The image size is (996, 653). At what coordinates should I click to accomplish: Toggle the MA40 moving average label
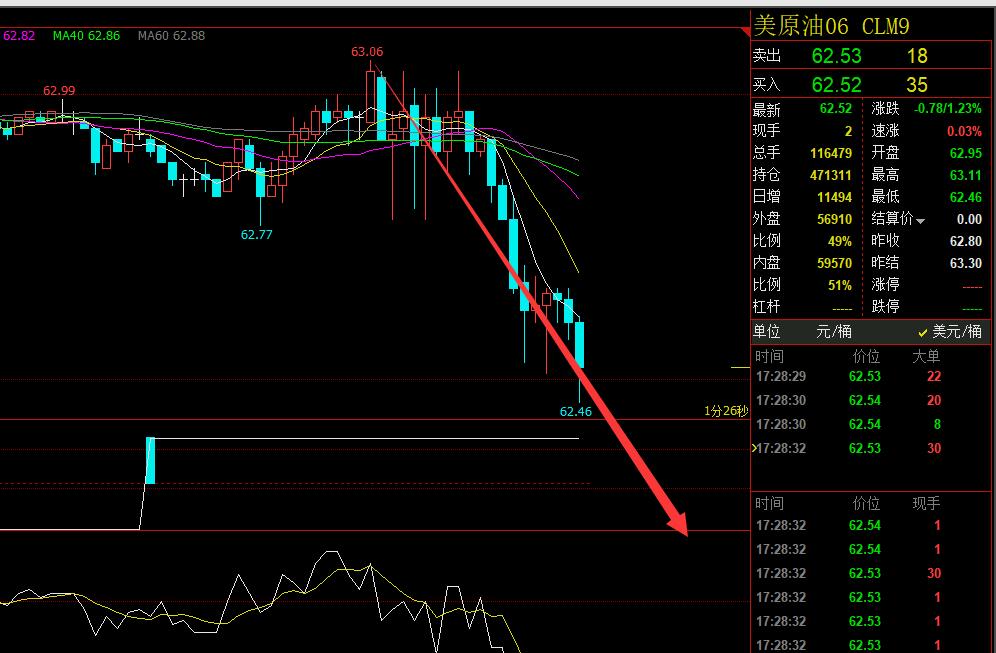(x=86, y=36)
